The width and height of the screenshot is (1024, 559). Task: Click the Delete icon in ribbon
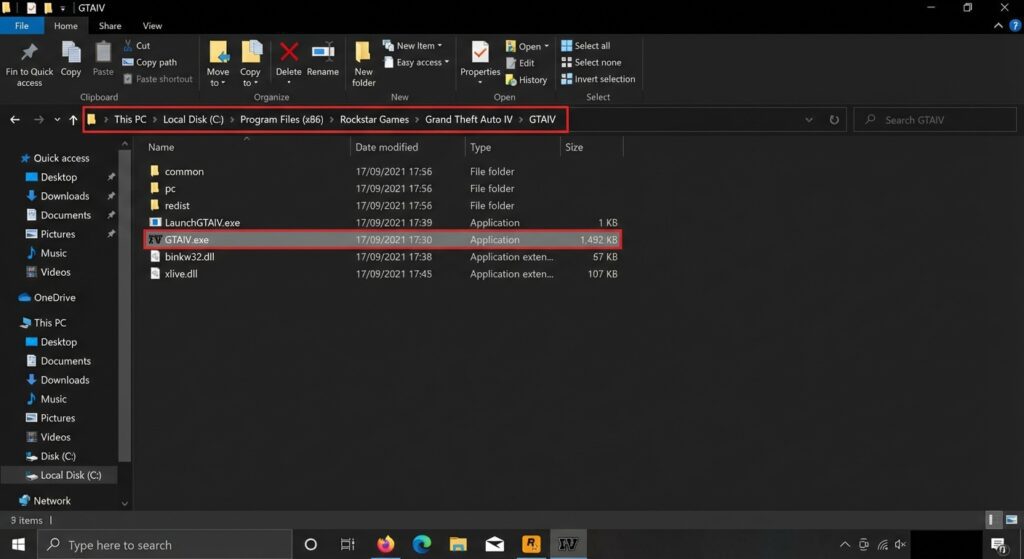[288, 53]
